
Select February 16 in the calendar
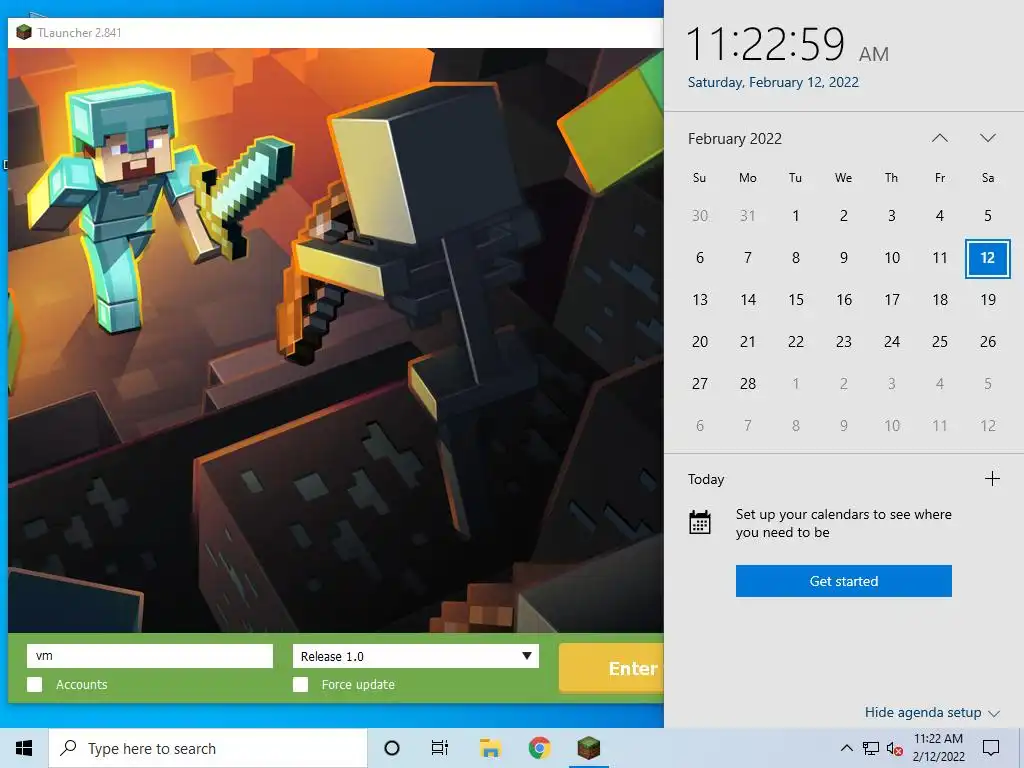pyautogui.click(x=844, y=300)
